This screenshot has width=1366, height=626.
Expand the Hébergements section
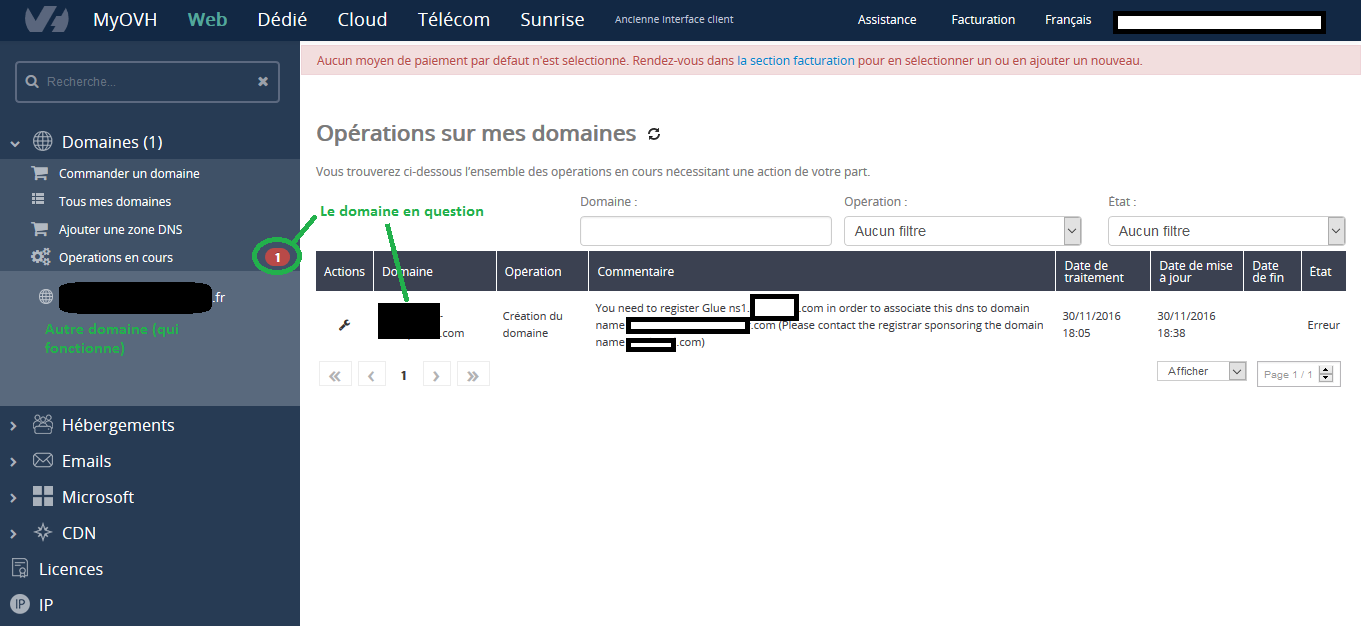point(118,425)
